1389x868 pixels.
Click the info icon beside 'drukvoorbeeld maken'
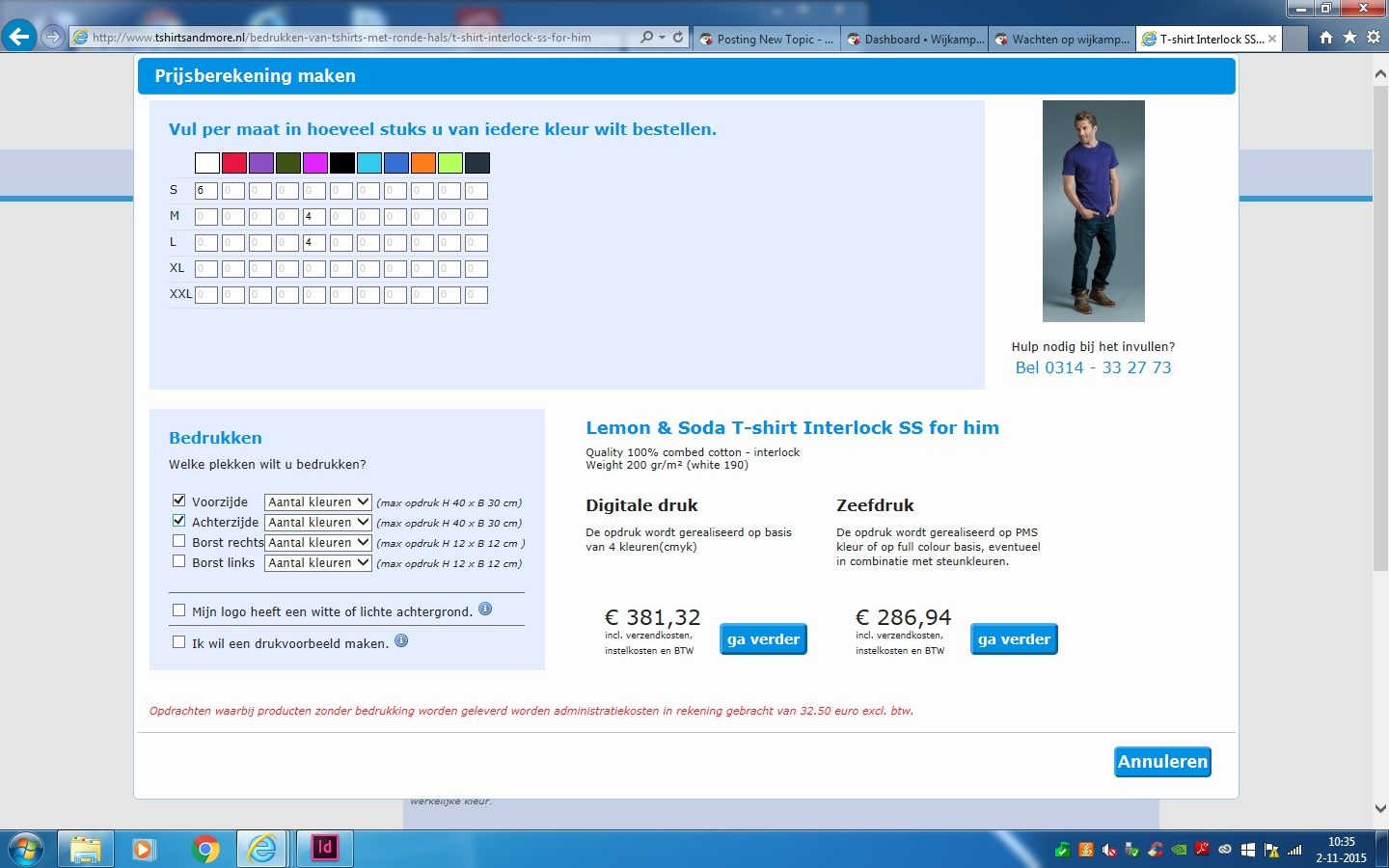pos(401,640)
